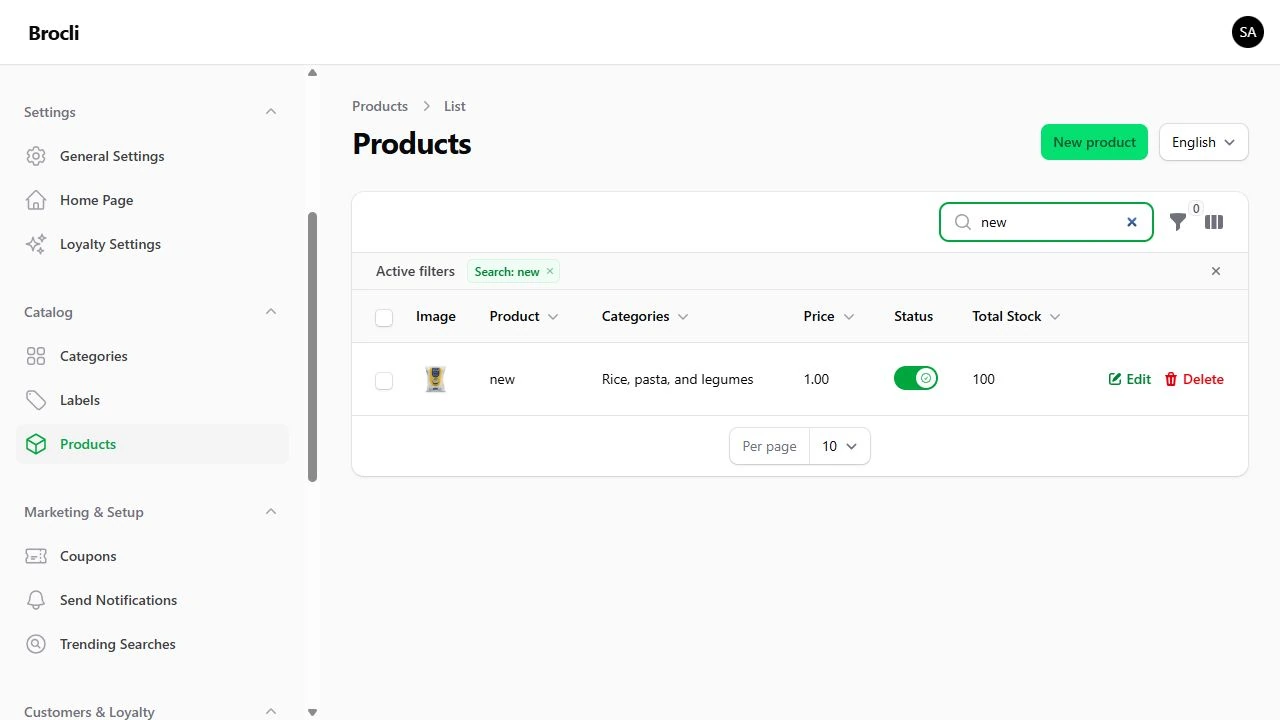The width and height of the screenshot is (1280, 720).
Task: Remove the 'Search: new' filter tag
Action: tap(550, 271)
